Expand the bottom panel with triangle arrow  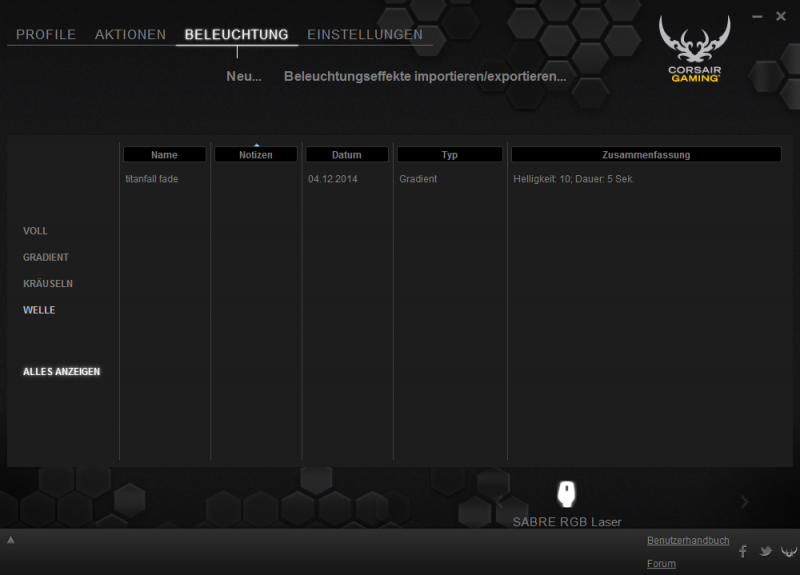click(x=11, y=540)
